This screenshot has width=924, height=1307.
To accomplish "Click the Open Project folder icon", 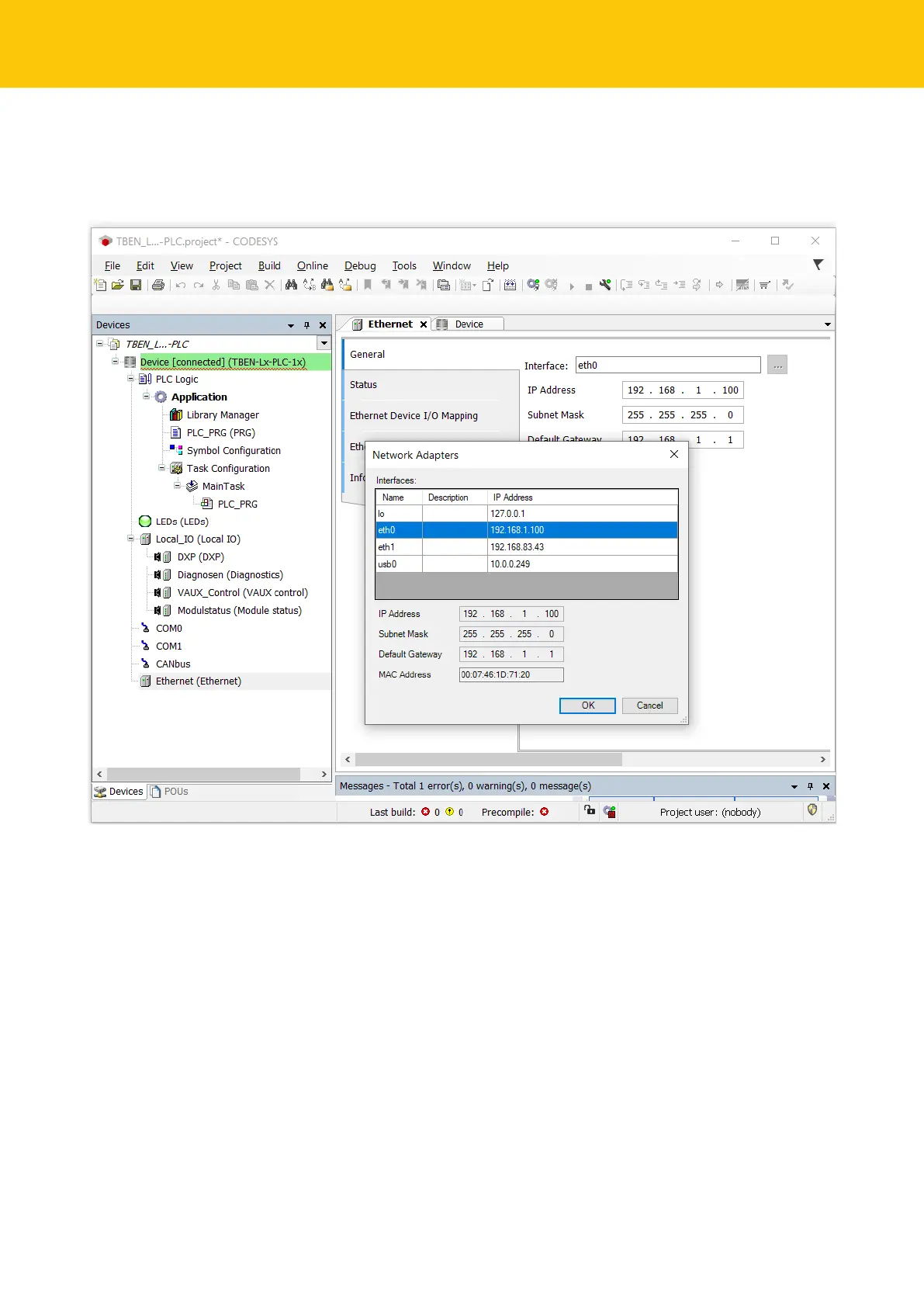I will tap(118, 285).
